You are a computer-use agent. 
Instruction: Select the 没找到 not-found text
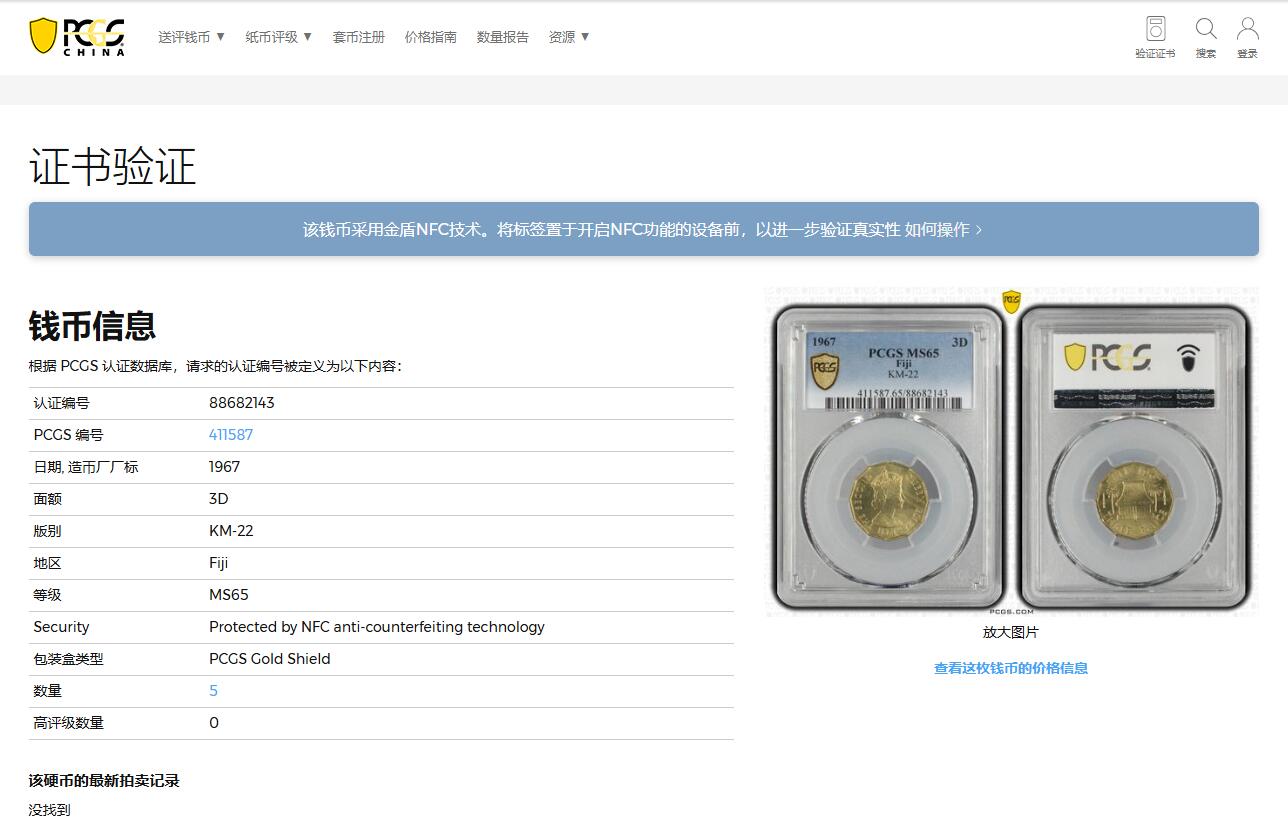click(x=50, y=810)
